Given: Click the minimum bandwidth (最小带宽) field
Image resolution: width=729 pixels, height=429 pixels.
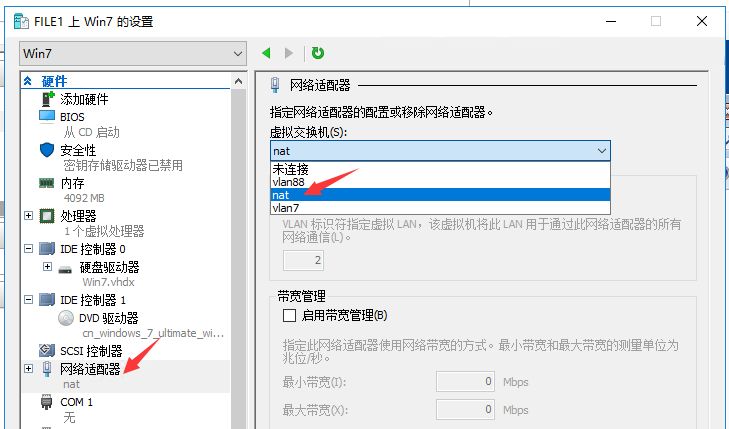Looking at the screenshot, I should click(465, 382).
